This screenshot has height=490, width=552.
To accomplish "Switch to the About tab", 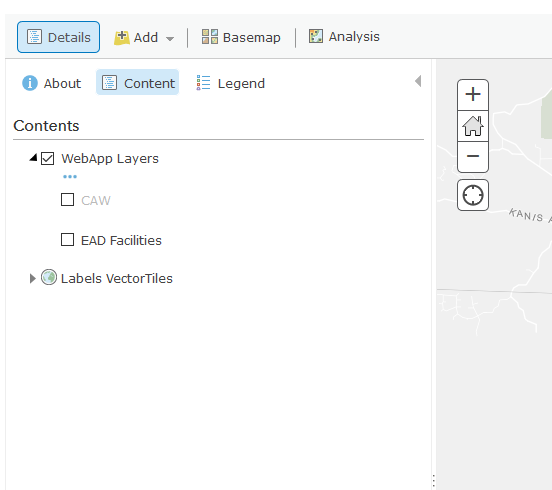I will click(51, 83).
